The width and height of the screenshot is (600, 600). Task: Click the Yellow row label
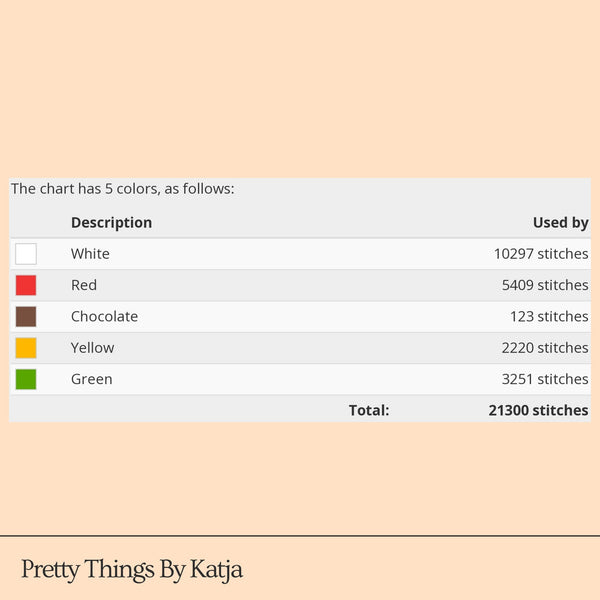tap(92, 348)
